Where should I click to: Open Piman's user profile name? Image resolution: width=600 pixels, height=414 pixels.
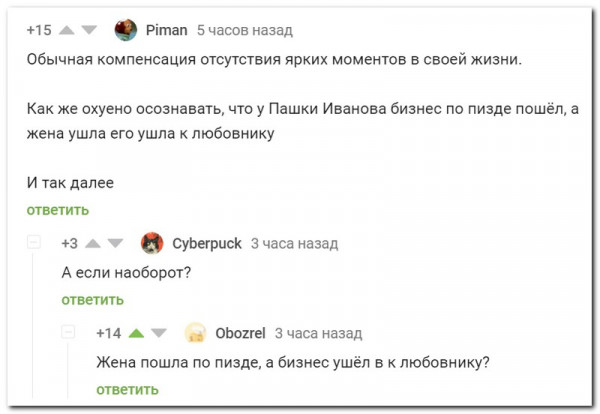pyautogui.click(x=166, y=31)
